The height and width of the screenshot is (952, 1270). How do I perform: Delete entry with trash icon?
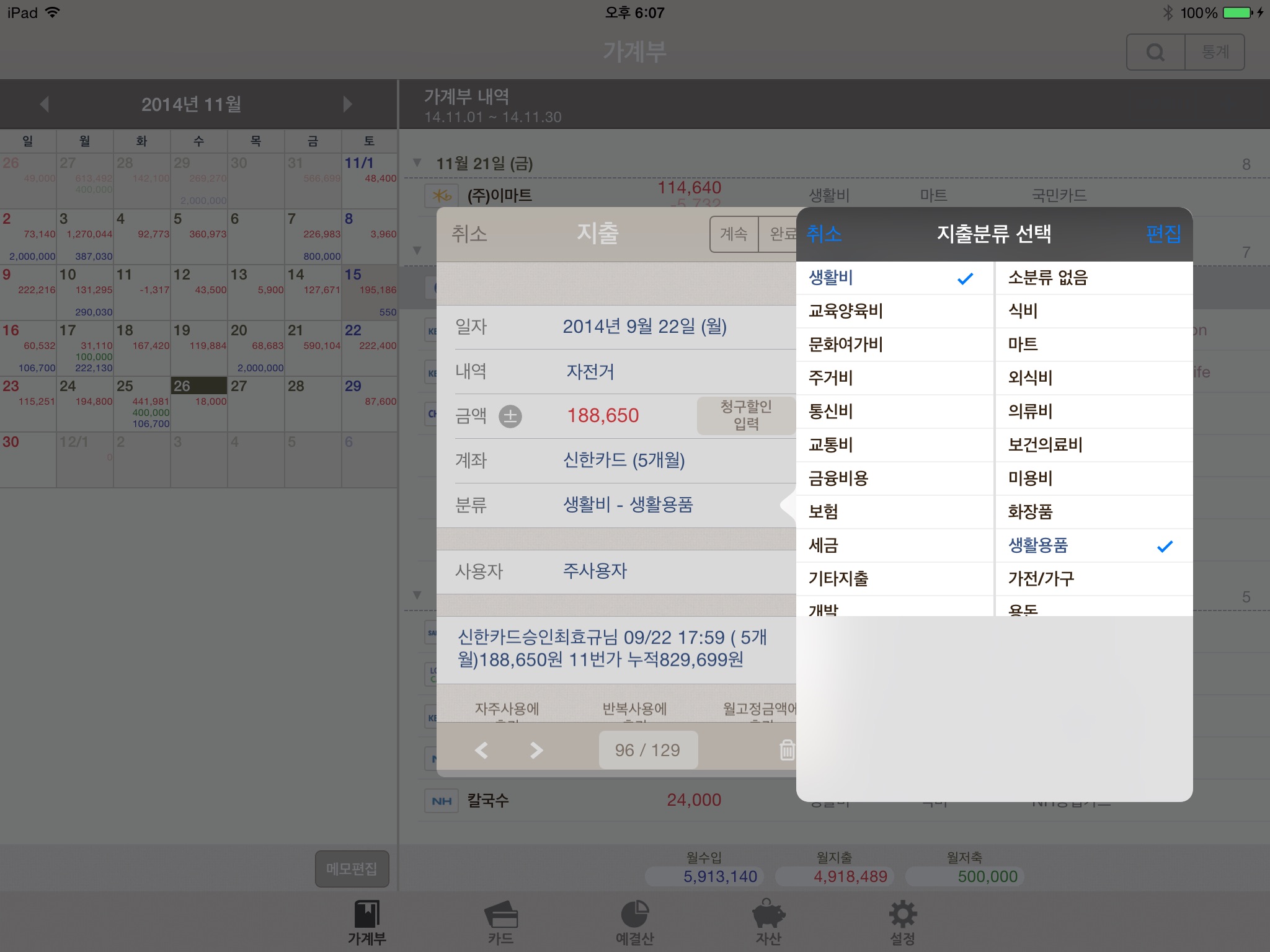coord(786,750)
